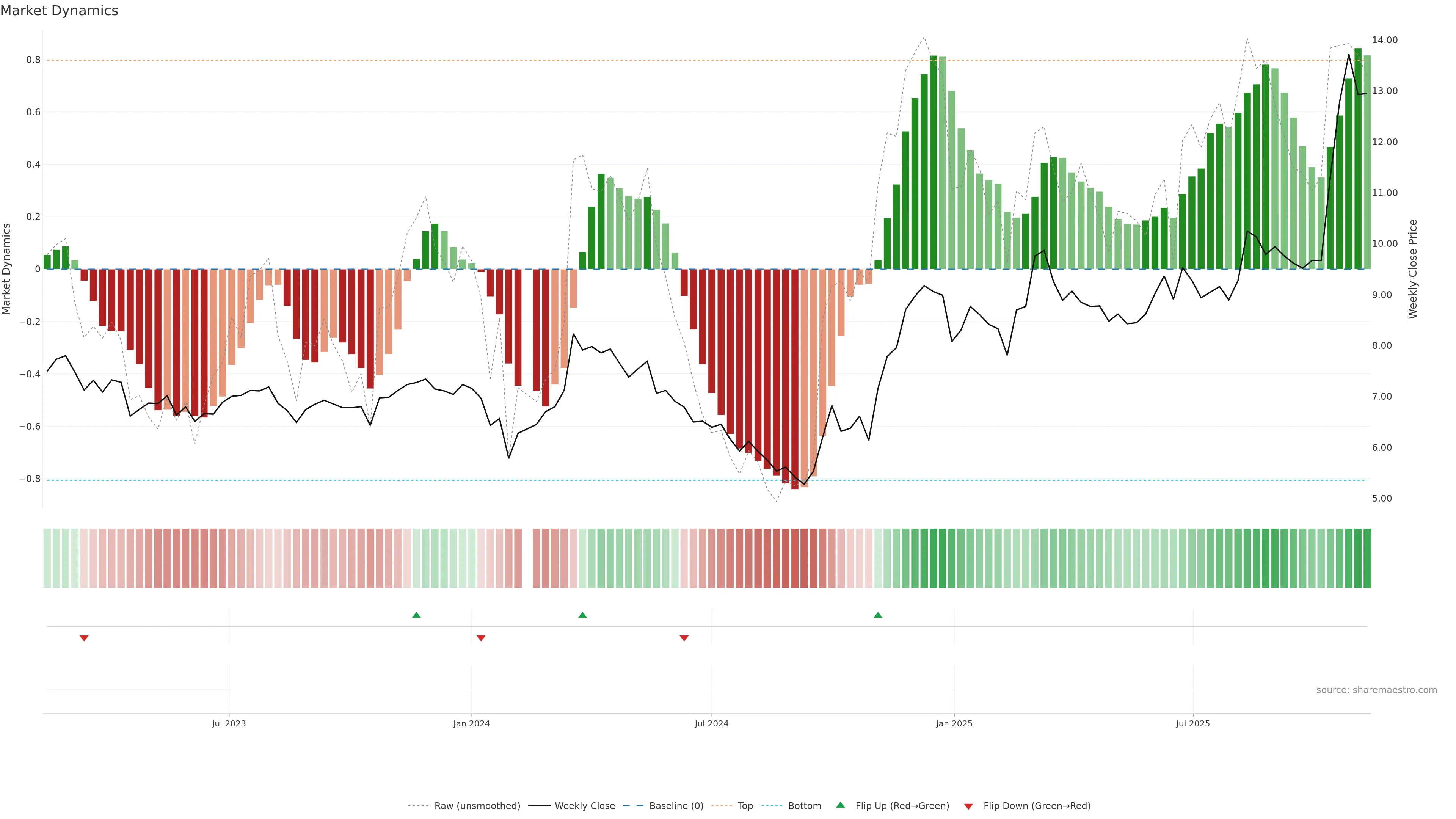1456x819 pixels.
Task: Toggle the Bottom legend entry
Action: [804, 806]
